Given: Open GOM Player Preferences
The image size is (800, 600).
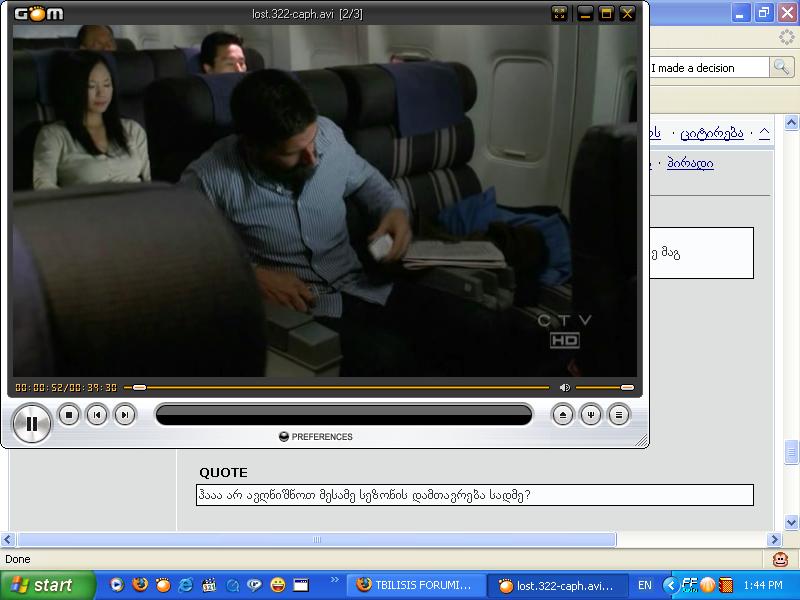Looking at the screenshot, I should [x=316, y=437].
